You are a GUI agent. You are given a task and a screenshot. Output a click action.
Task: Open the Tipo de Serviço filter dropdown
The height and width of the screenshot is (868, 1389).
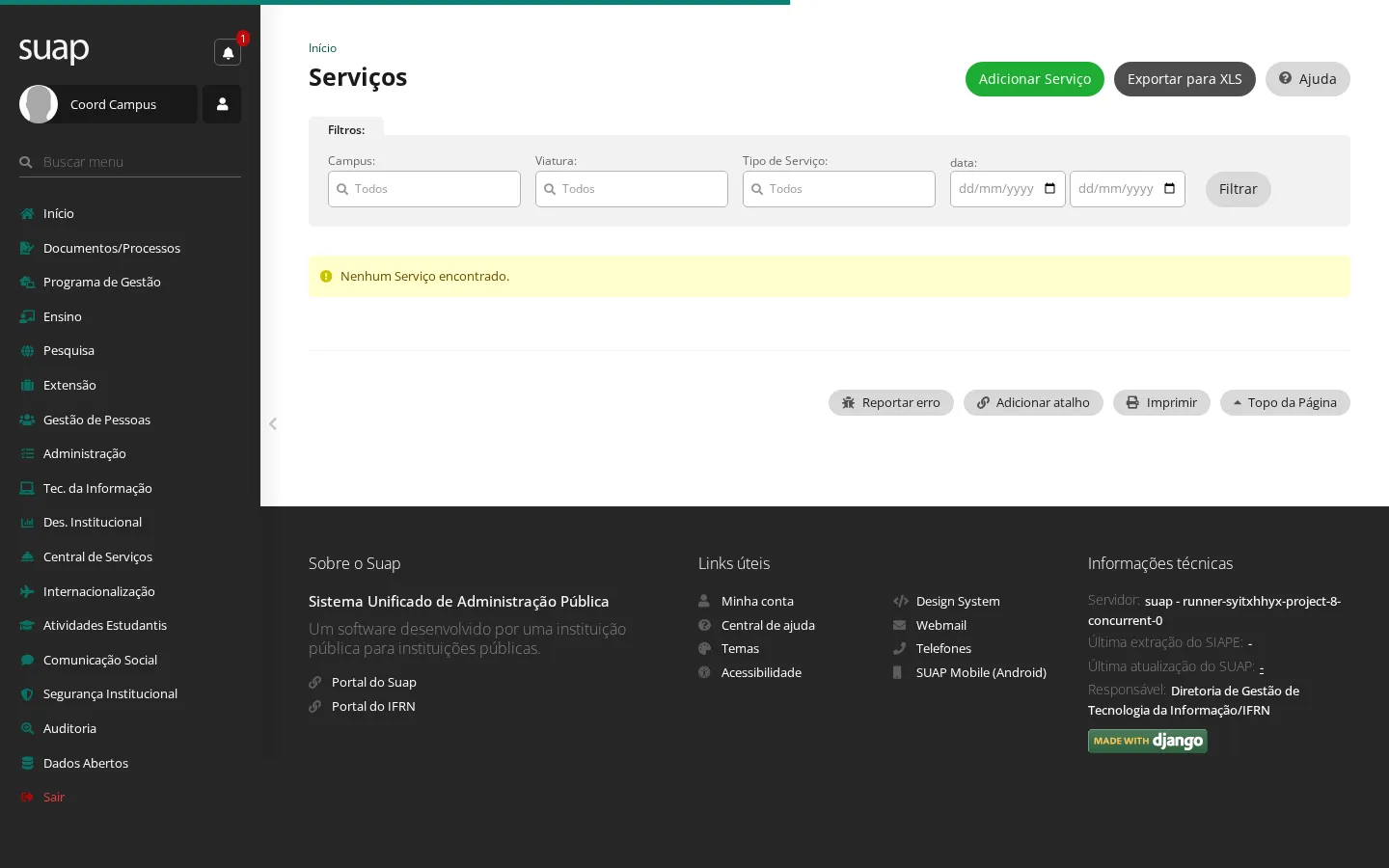[x=839, y=189]
